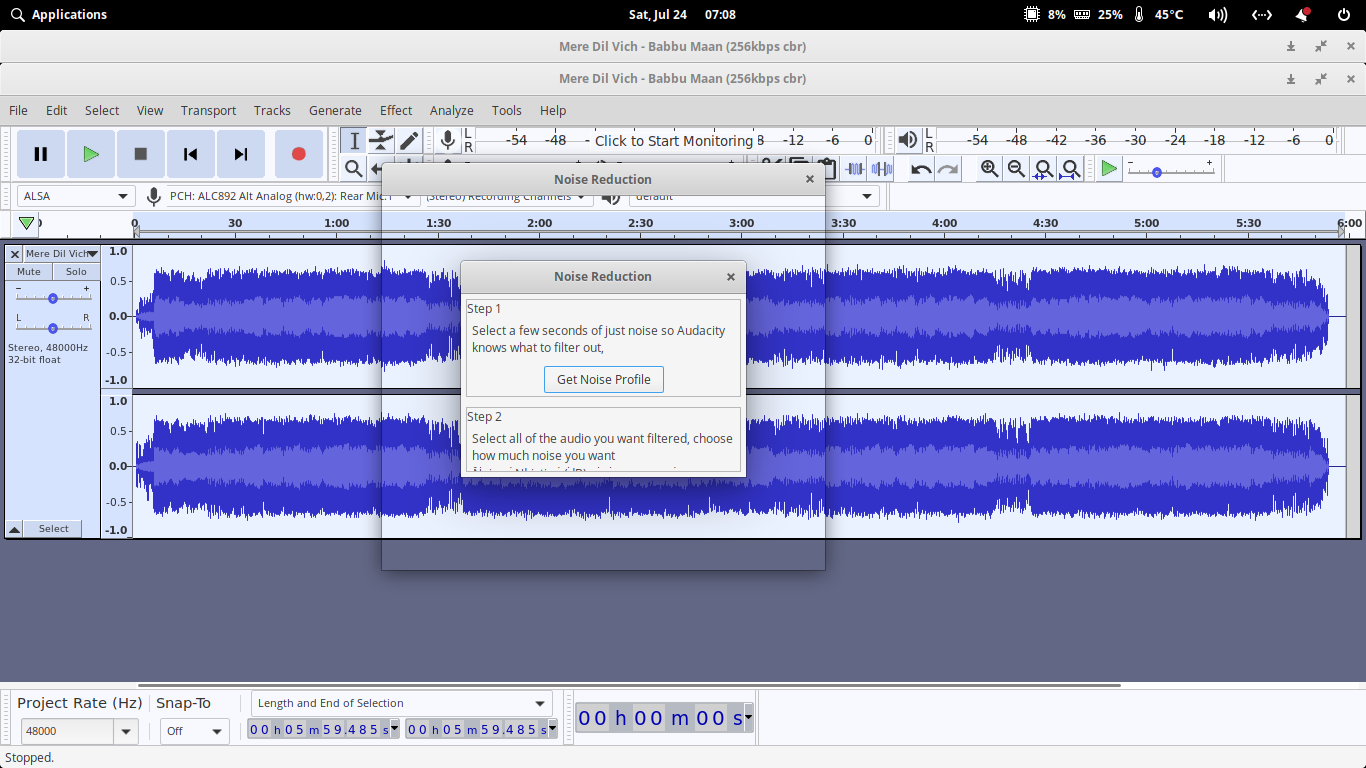The width and height of the screenshot is (1366, 768).
Task: Open the ALSA audio host dropdown
Action: 75,195
